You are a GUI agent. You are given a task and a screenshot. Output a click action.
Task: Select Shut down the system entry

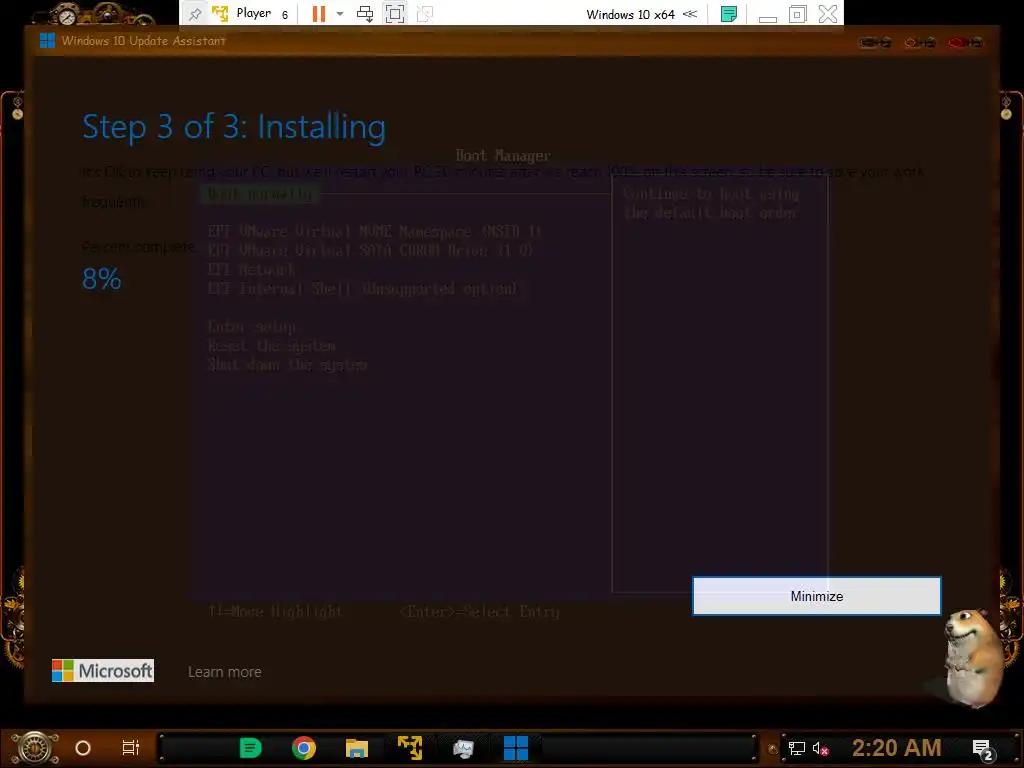tap(287, 364)
